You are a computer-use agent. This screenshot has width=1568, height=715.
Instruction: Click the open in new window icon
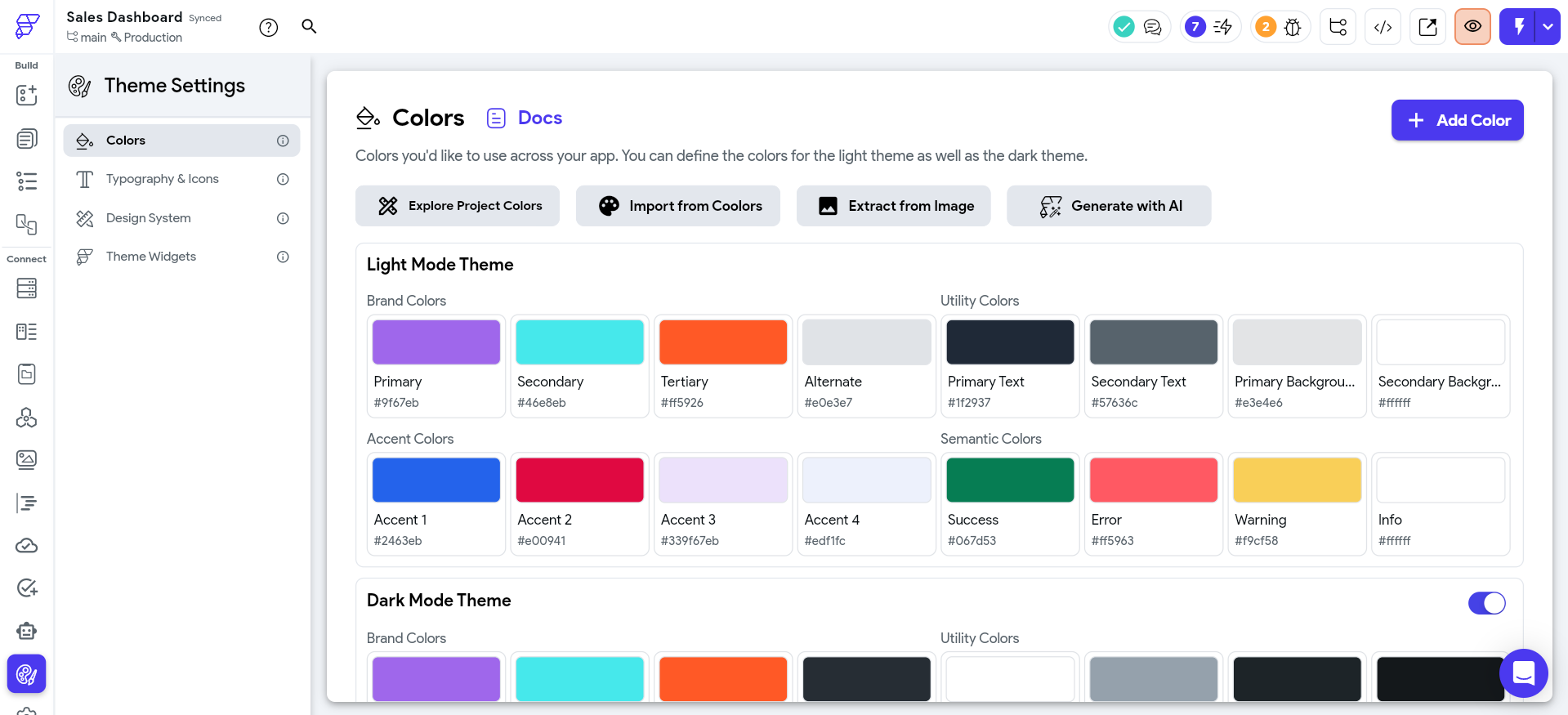[1427, 27]
